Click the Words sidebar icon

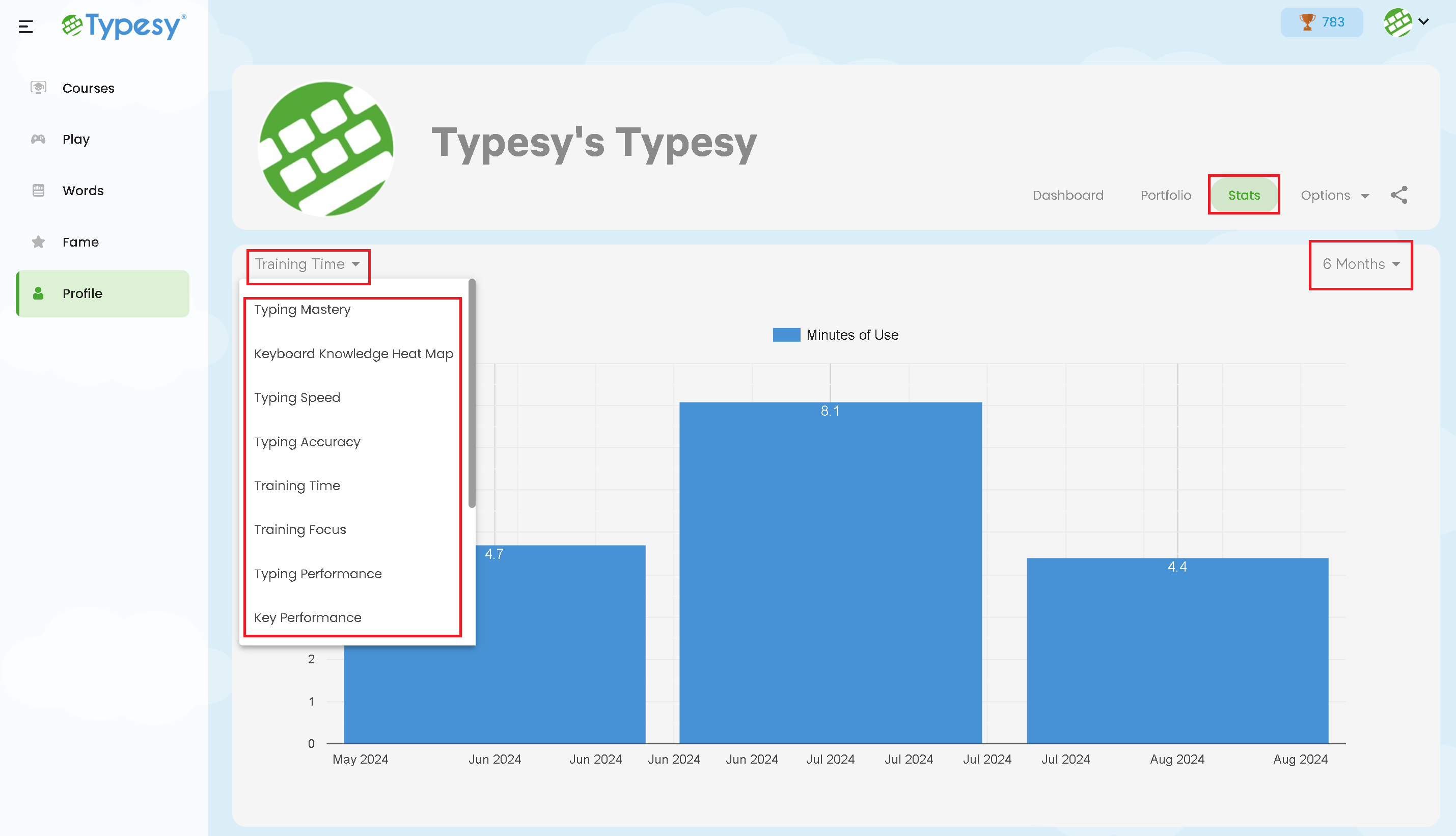point(39,190)
